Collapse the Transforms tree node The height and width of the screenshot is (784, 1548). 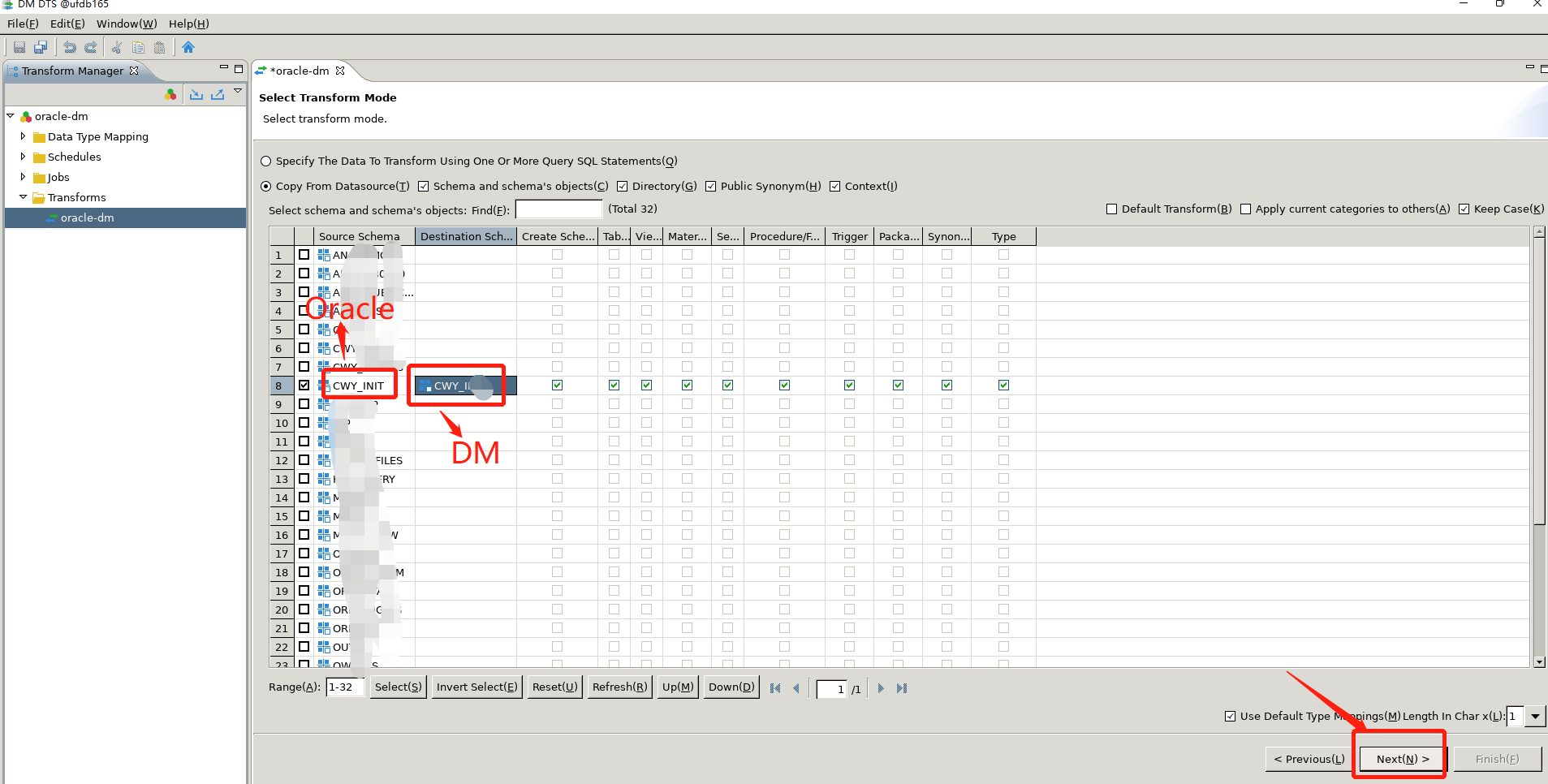23,197
